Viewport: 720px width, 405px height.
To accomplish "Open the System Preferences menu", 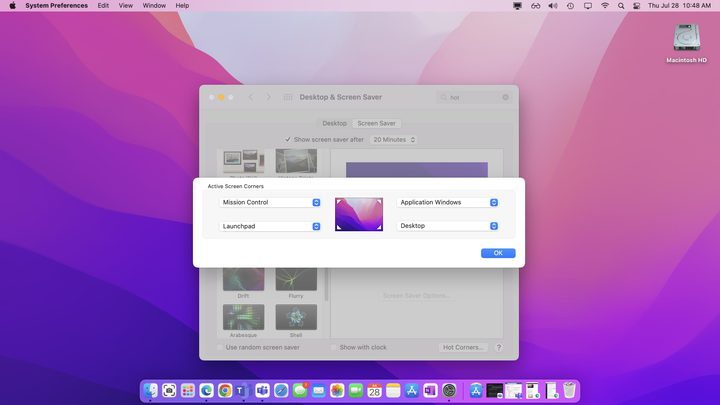I will [56, 6].
